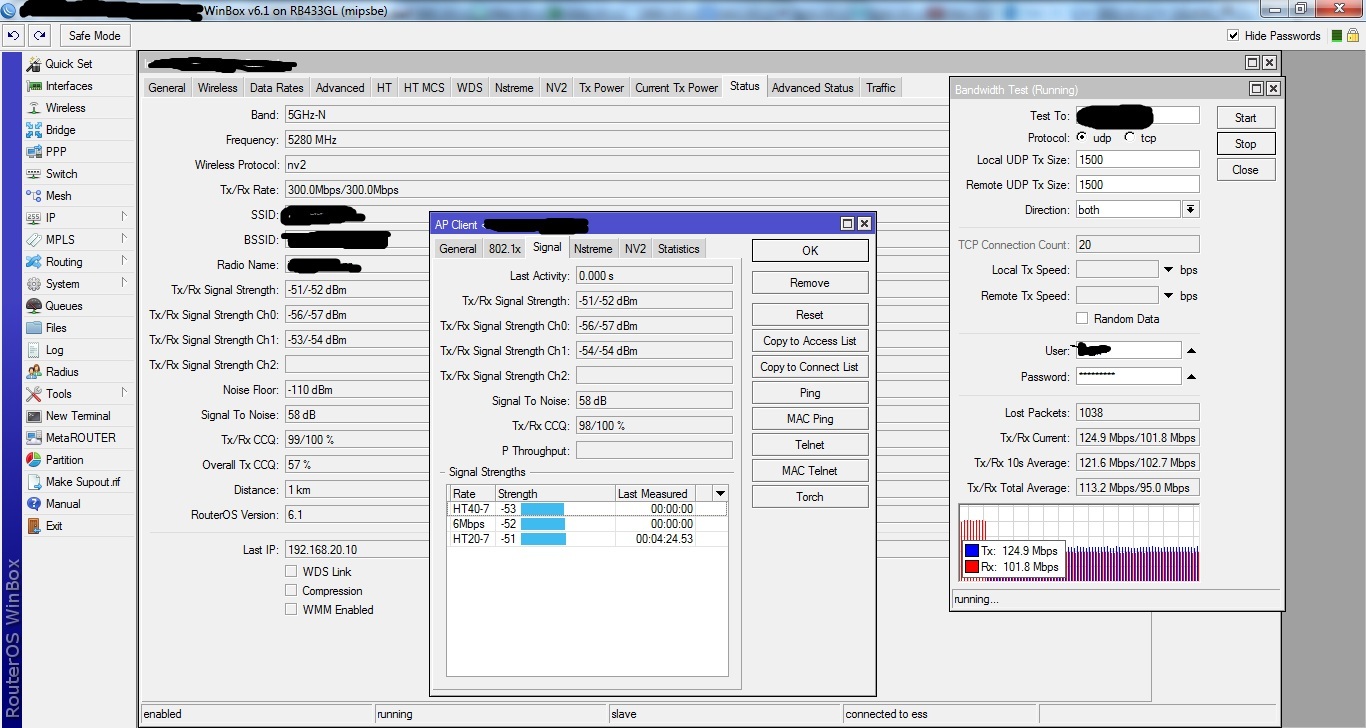Screen dimensions: 1366x728
Task: Click the undo arrow icon in toolbar
Action: point(14,36)
